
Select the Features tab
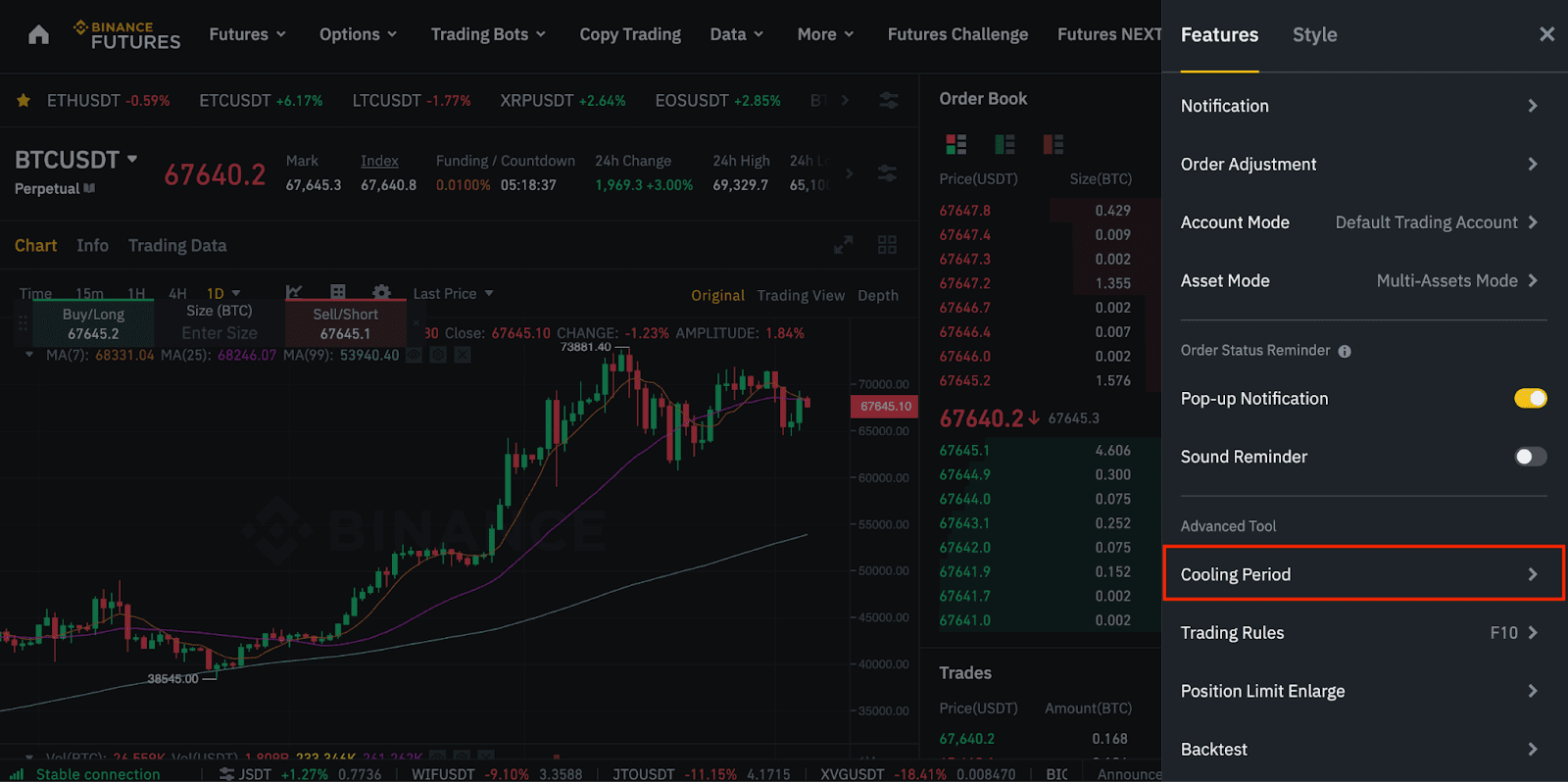pyautogui.click(x=1219, y=34)
